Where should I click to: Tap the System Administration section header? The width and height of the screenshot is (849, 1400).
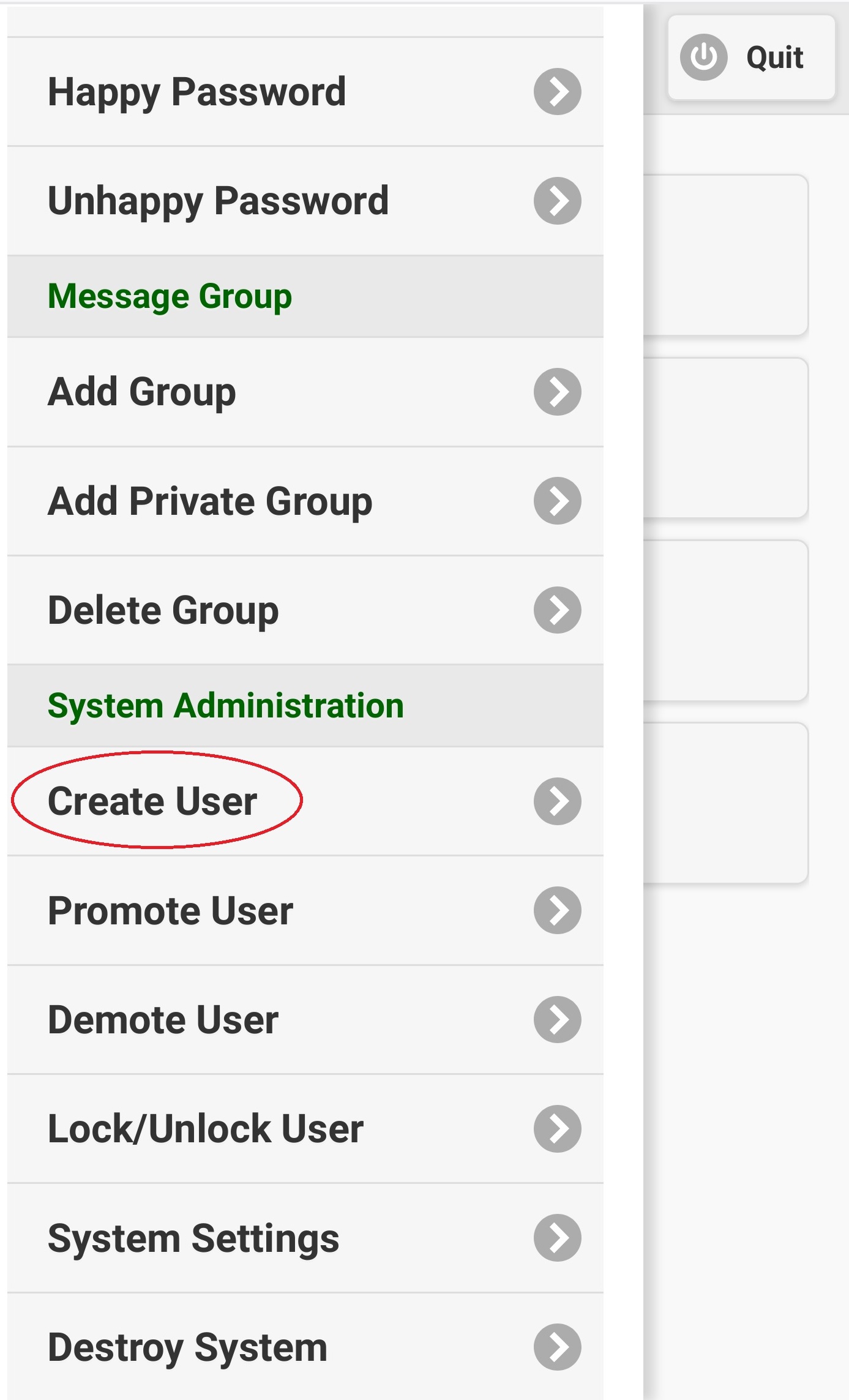[x=226, y=706]
